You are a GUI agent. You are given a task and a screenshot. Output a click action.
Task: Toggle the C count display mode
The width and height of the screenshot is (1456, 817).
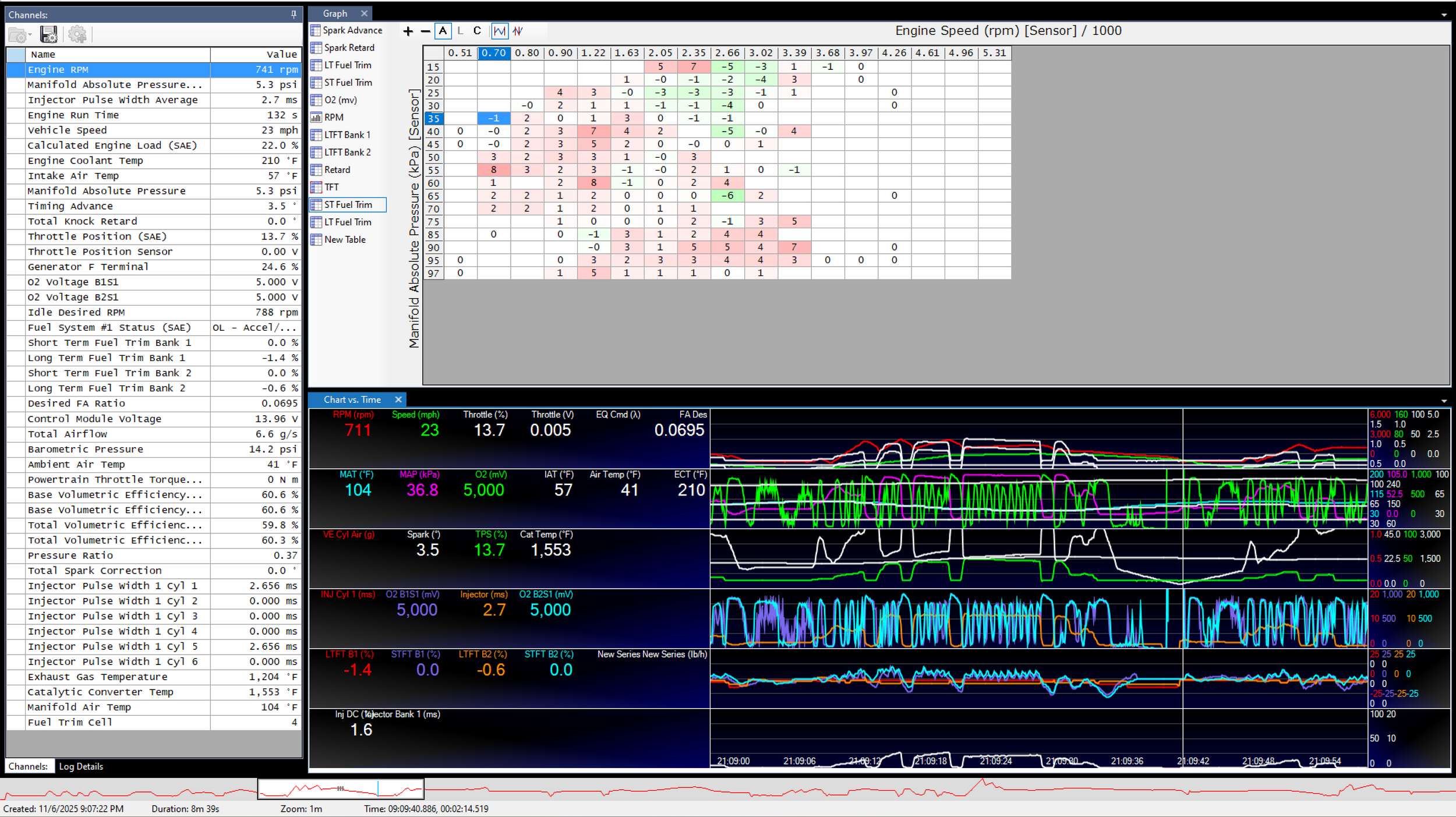point(477,31)
